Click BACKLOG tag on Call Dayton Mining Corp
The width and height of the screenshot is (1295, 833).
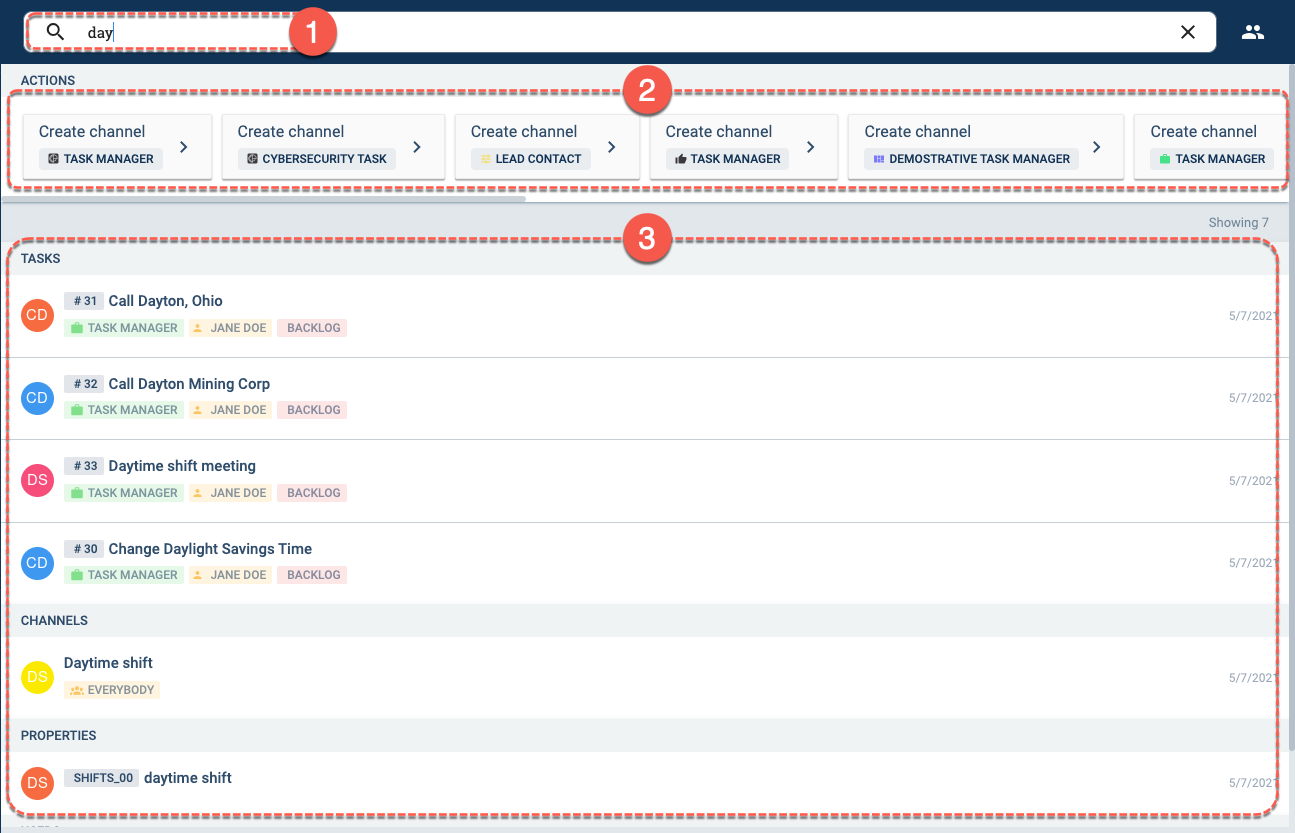click(x=312, y=410)
